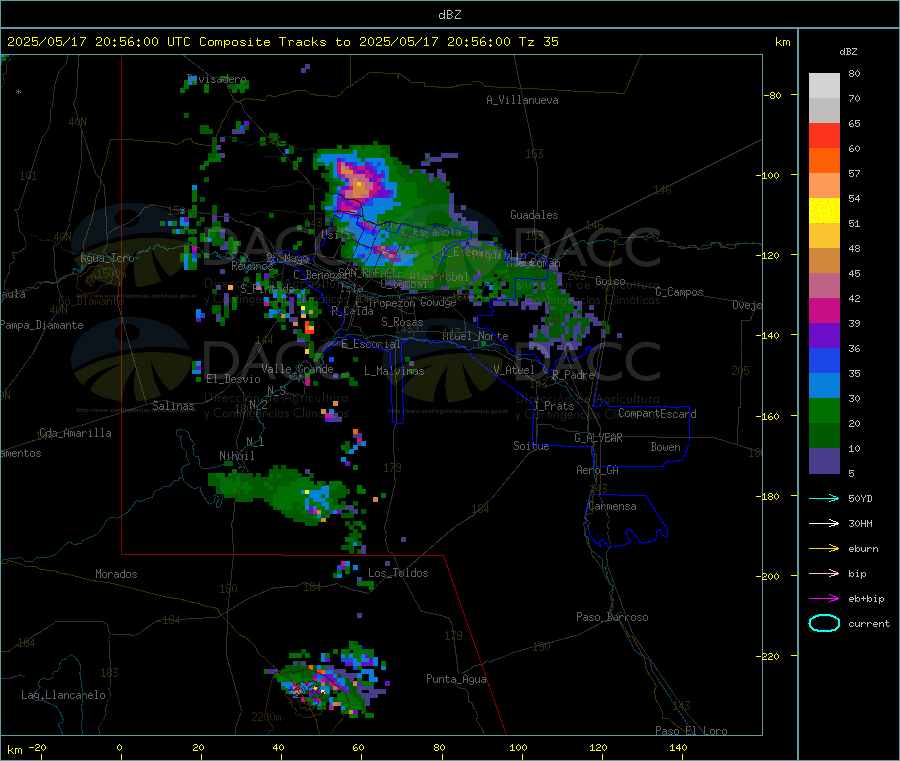The height and width of the screenshot is (761, 900).
Task: Click the -100 km vertical axis label
Action: [770, 175]
